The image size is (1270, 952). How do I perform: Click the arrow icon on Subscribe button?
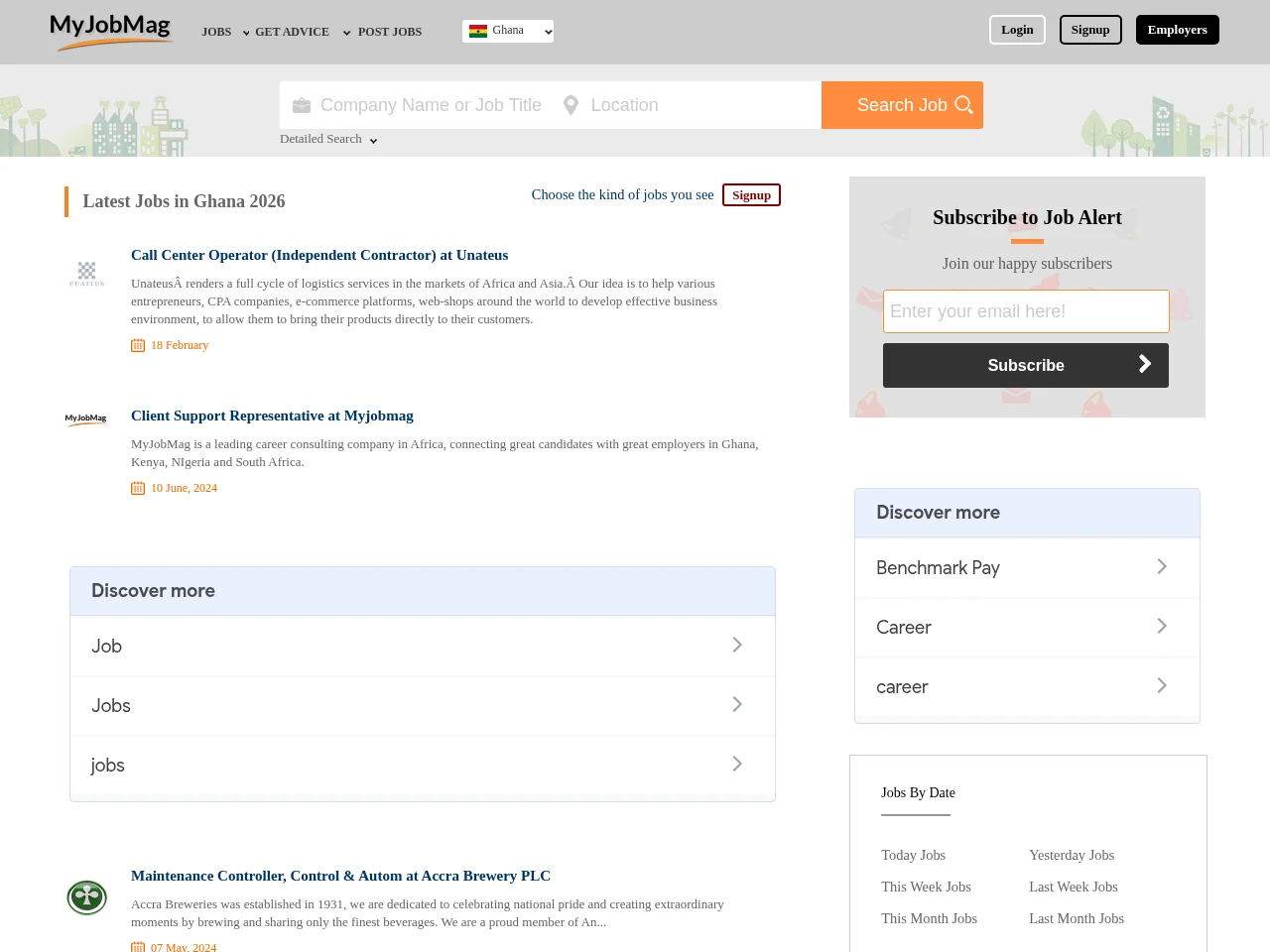click(x=1144, y=364)
